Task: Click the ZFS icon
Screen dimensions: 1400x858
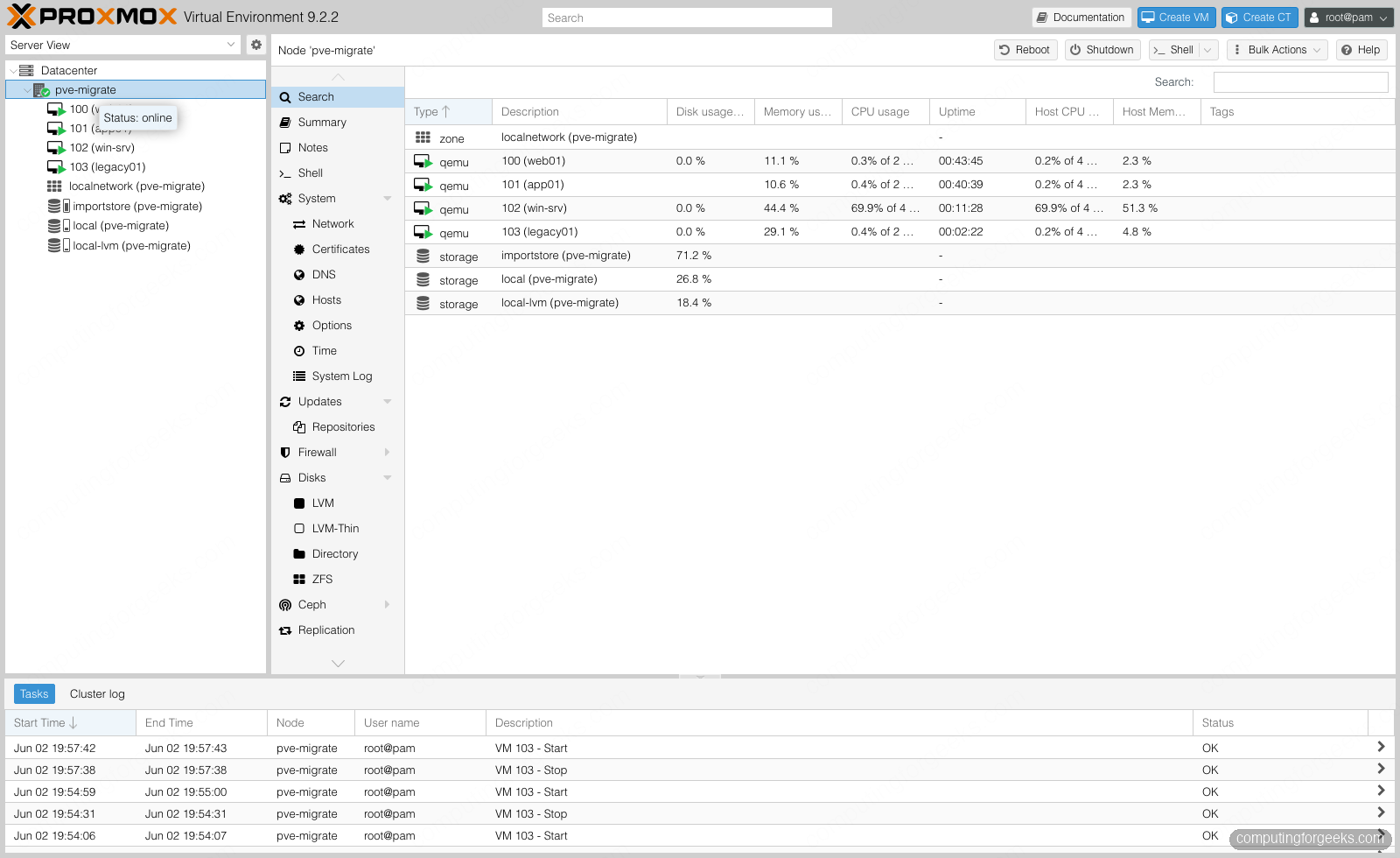Action: [x=299, y=580]
